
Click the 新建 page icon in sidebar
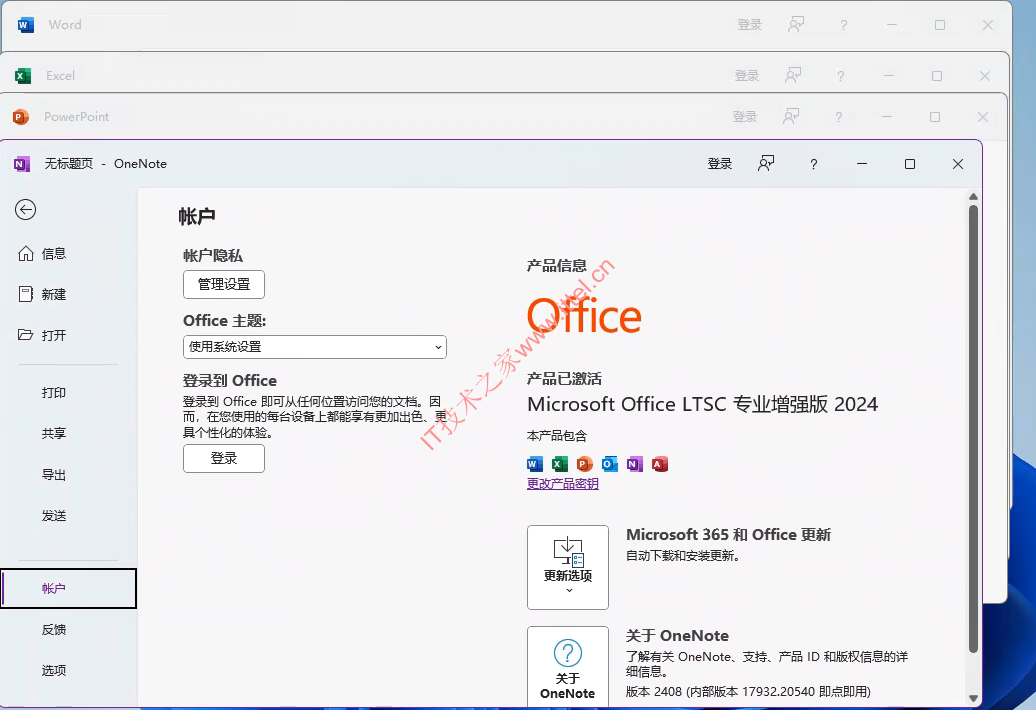click(26, 295)
